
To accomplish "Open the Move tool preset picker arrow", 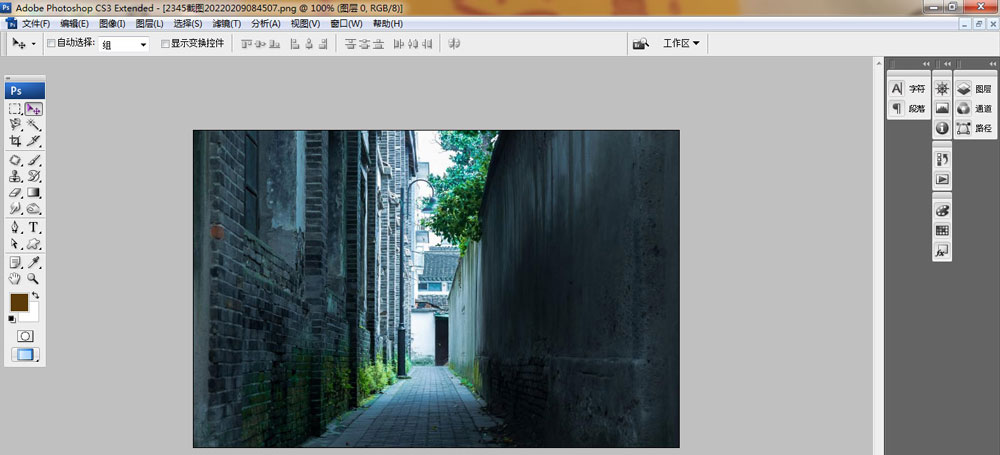I will click(33, 45).
